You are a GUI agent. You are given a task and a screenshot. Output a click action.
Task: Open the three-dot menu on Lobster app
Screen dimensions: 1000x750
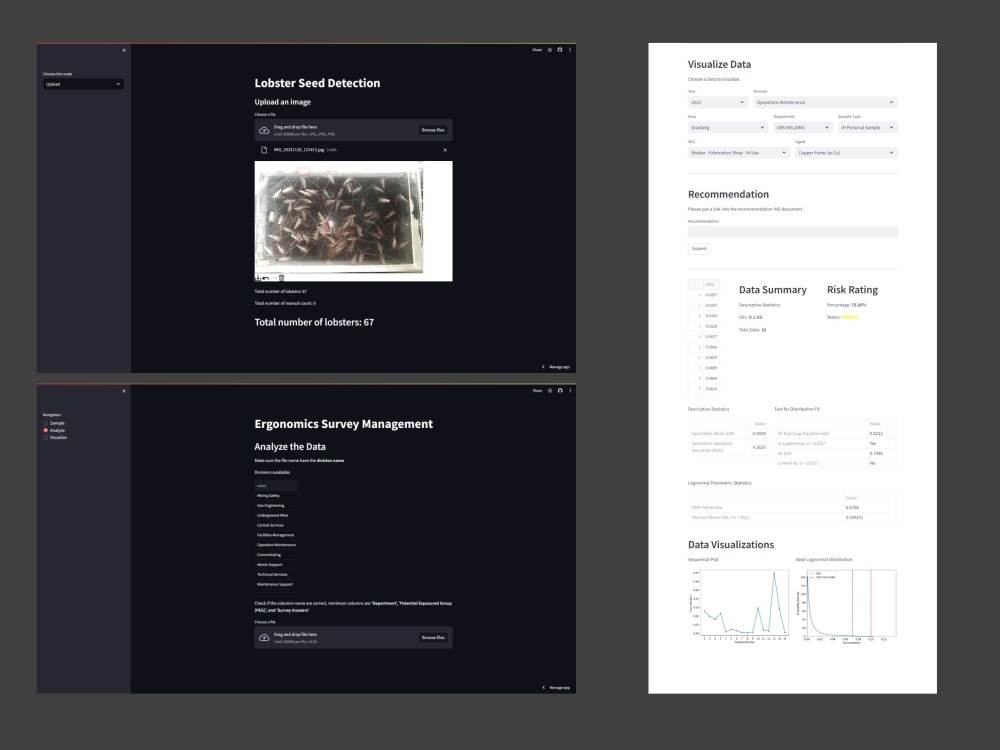[x=570, y=49]
